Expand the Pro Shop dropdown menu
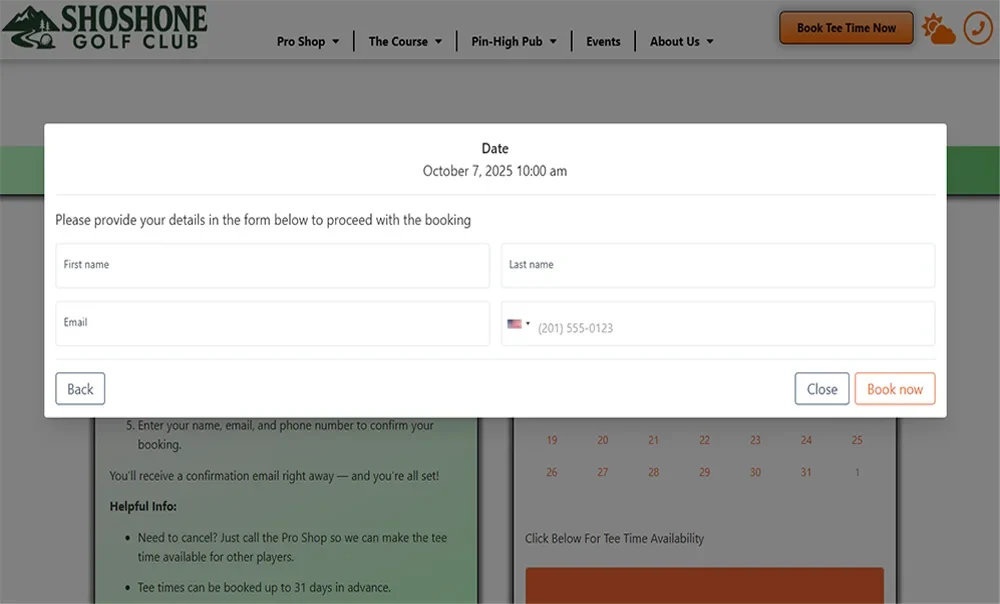This screenshot has width=1000, height=604. pyautogui.click(x=308, y=42)
